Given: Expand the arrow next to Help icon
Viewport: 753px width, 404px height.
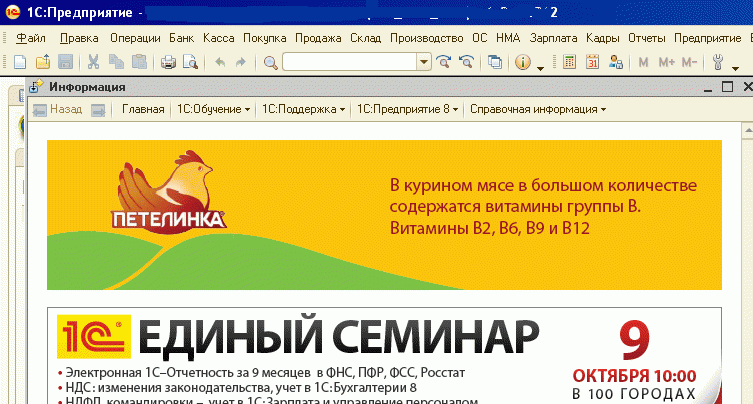Looking at the screenshot, I should point(541,69).
